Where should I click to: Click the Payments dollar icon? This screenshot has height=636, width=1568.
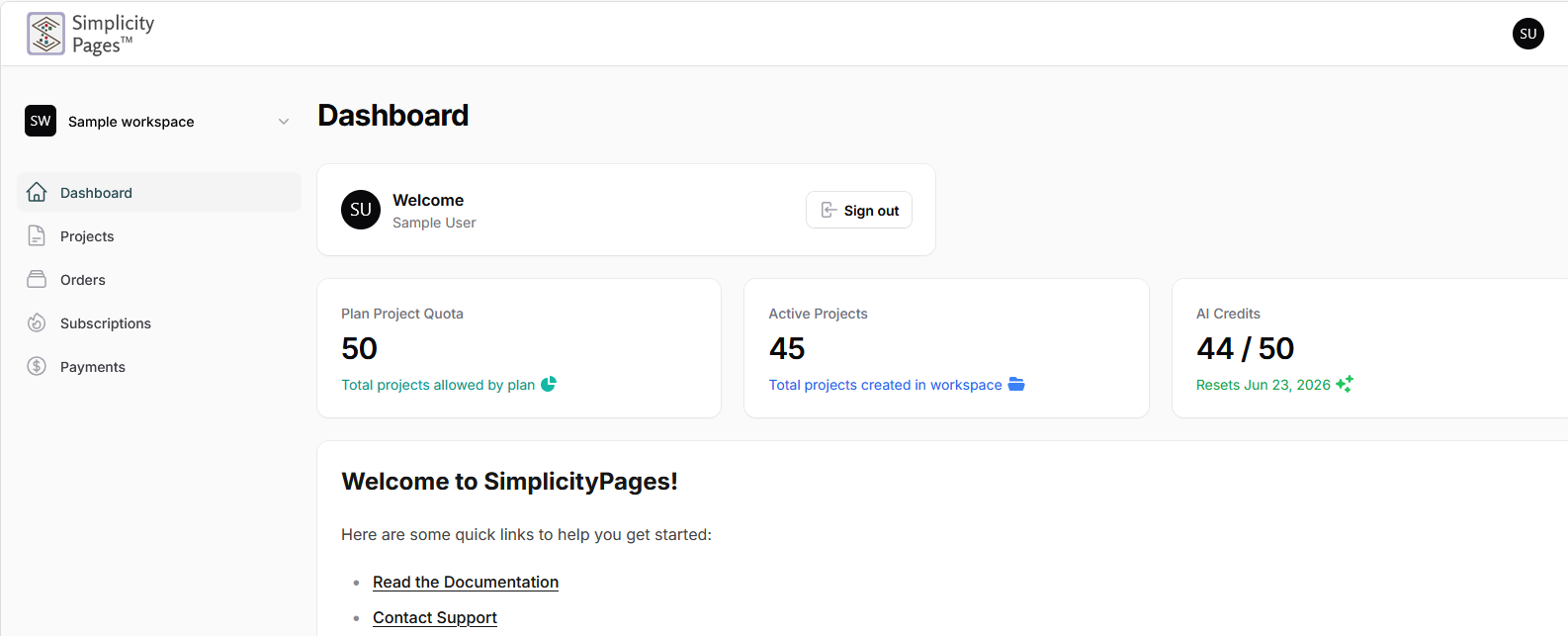tap(37, 366)
